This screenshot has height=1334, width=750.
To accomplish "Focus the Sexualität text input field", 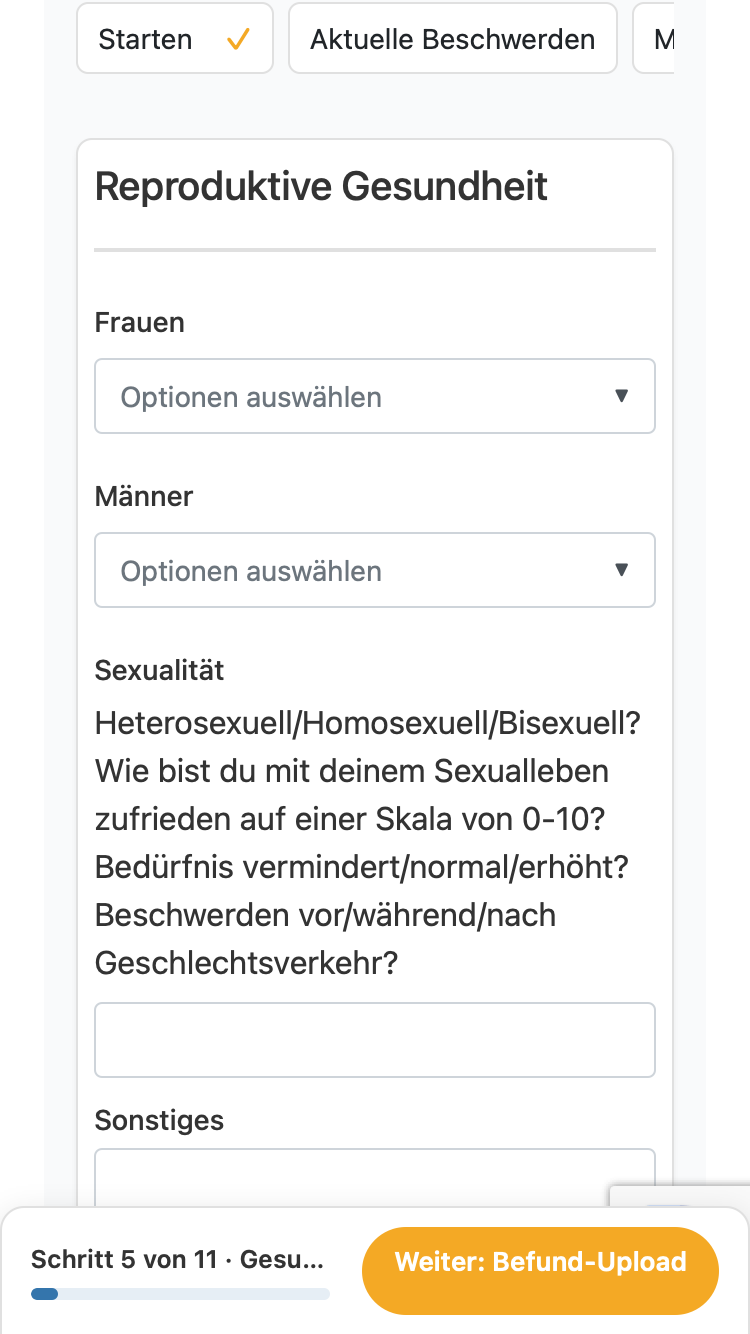I will point(375,1040).
